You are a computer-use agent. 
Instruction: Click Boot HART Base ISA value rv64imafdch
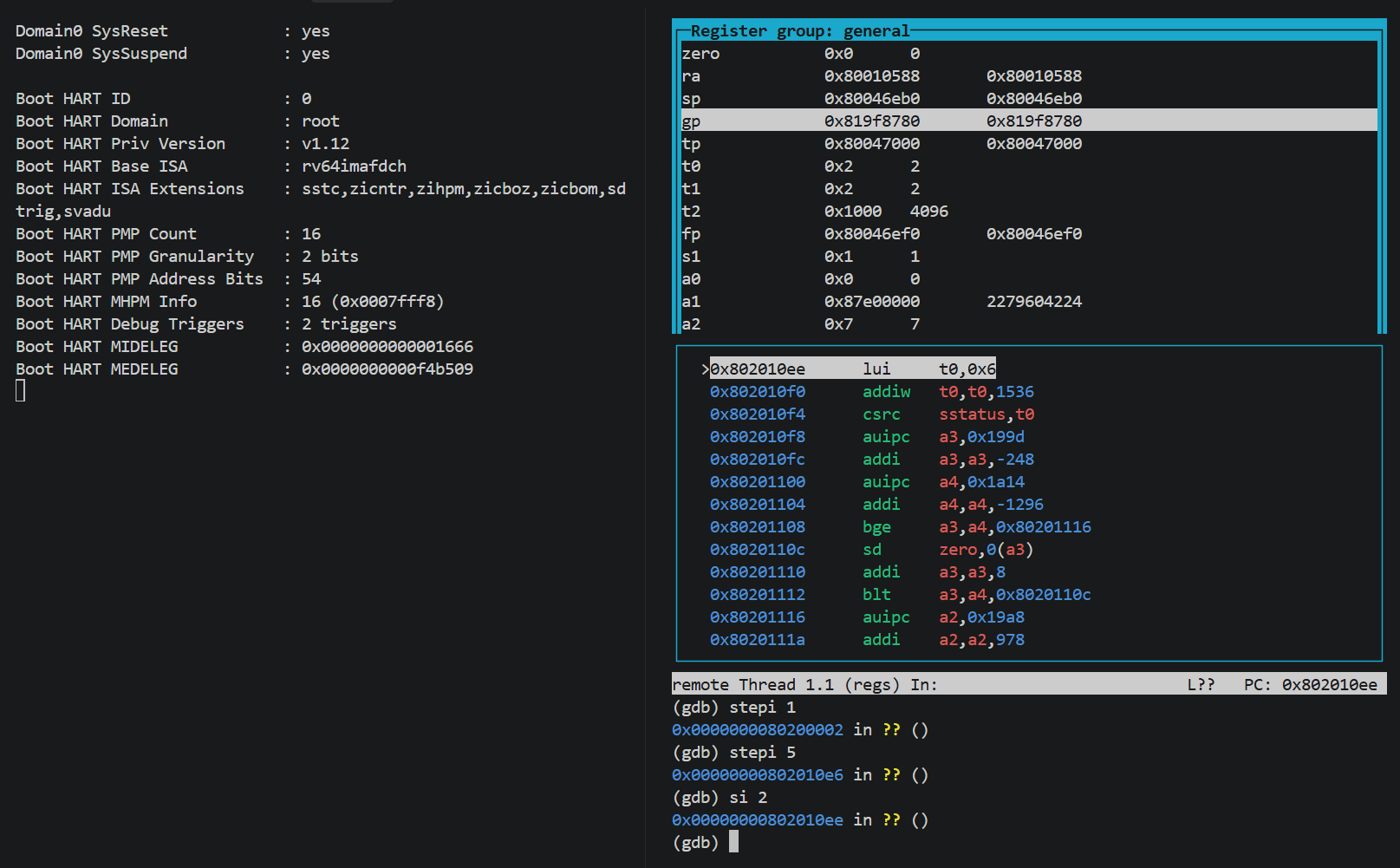click(354, 166)
